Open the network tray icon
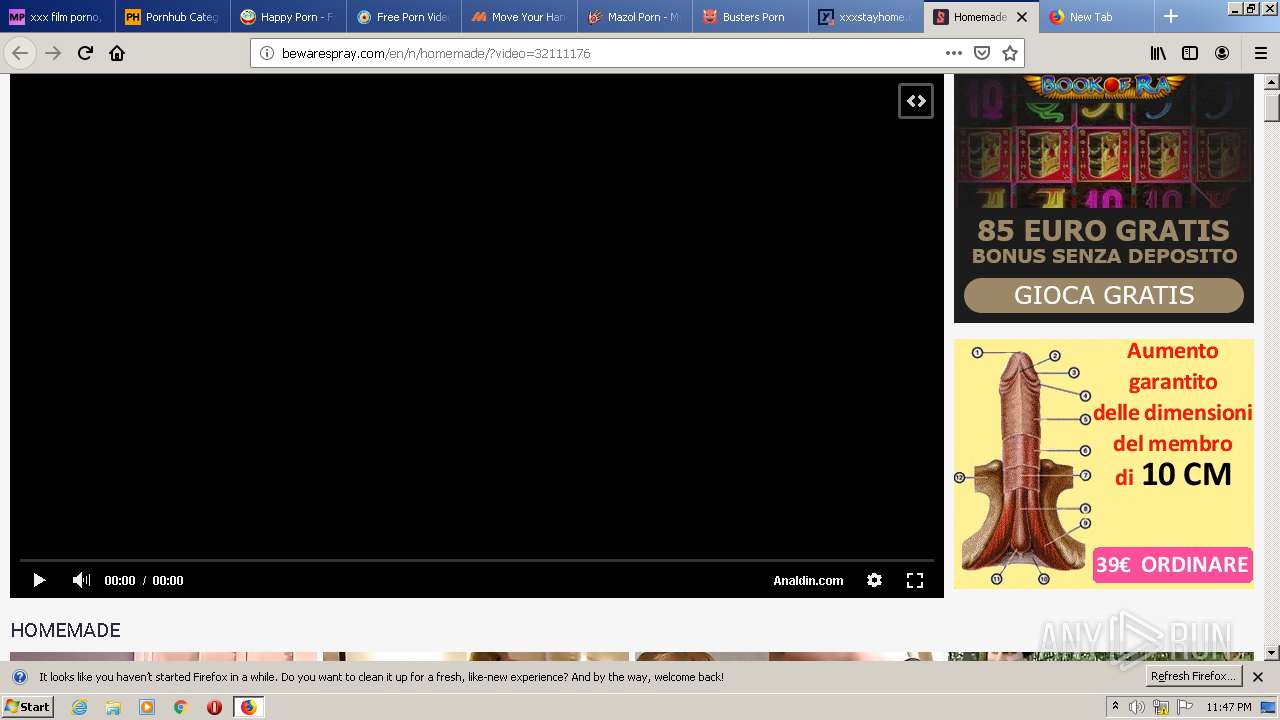This screenshot has height=720, width=1280. click(1161, 707)
